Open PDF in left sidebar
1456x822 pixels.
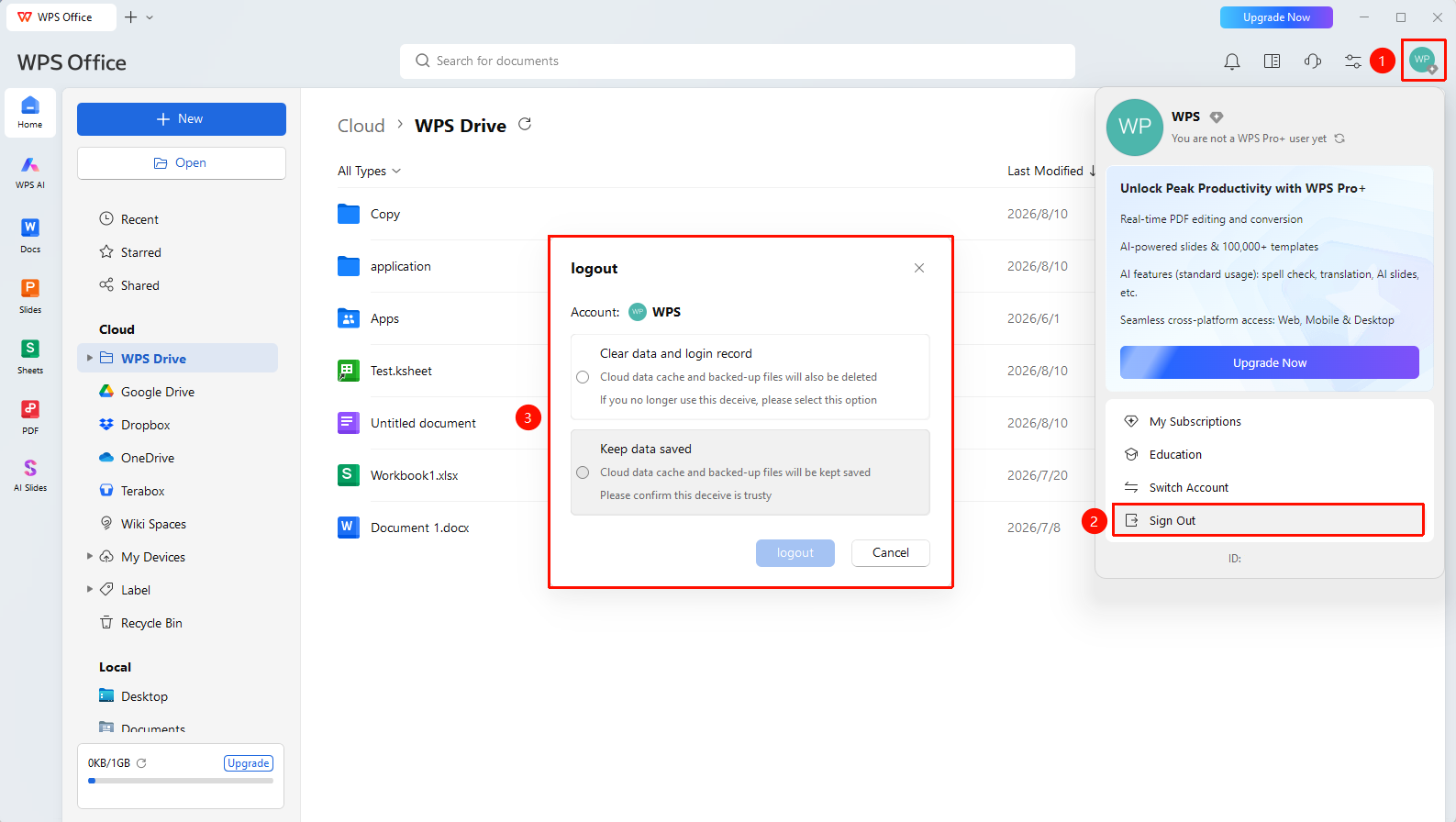coord(30,417)
